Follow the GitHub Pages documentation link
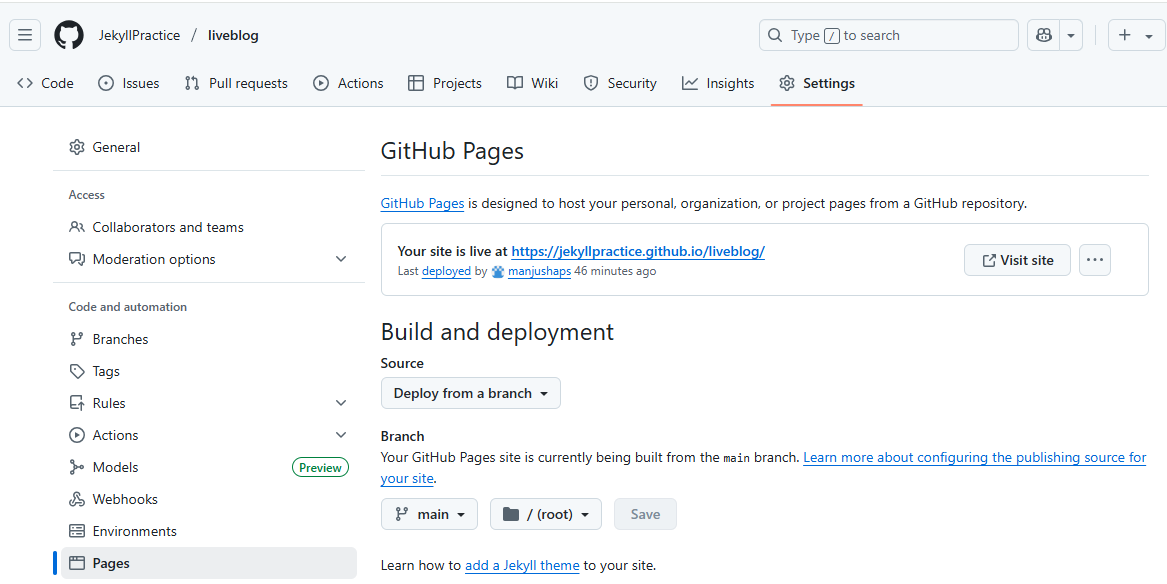1167x584 pixels. pos(422,203)
